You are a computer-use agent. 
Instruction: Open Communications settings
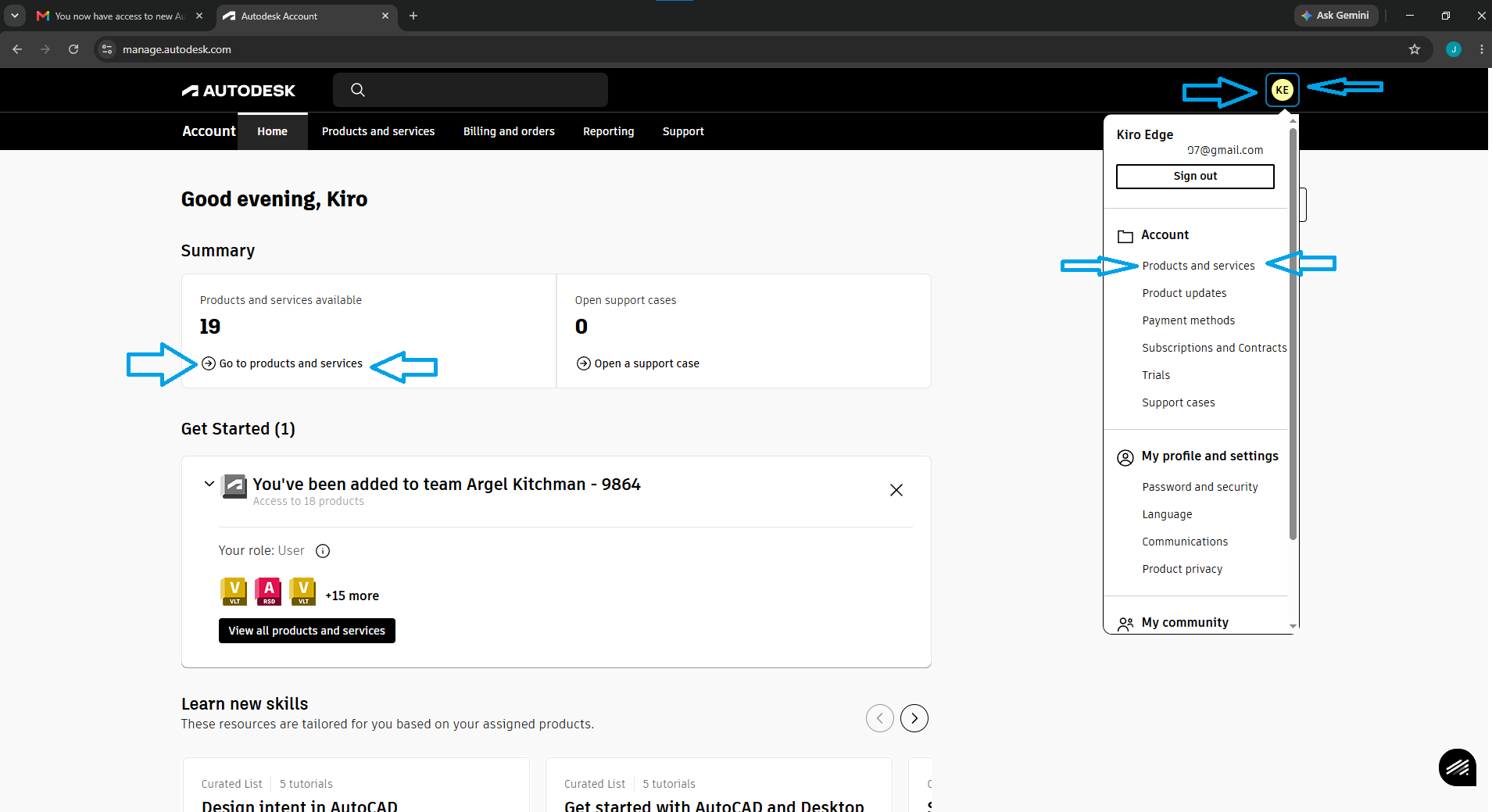pyautogui.click(x=1185, y=542)
